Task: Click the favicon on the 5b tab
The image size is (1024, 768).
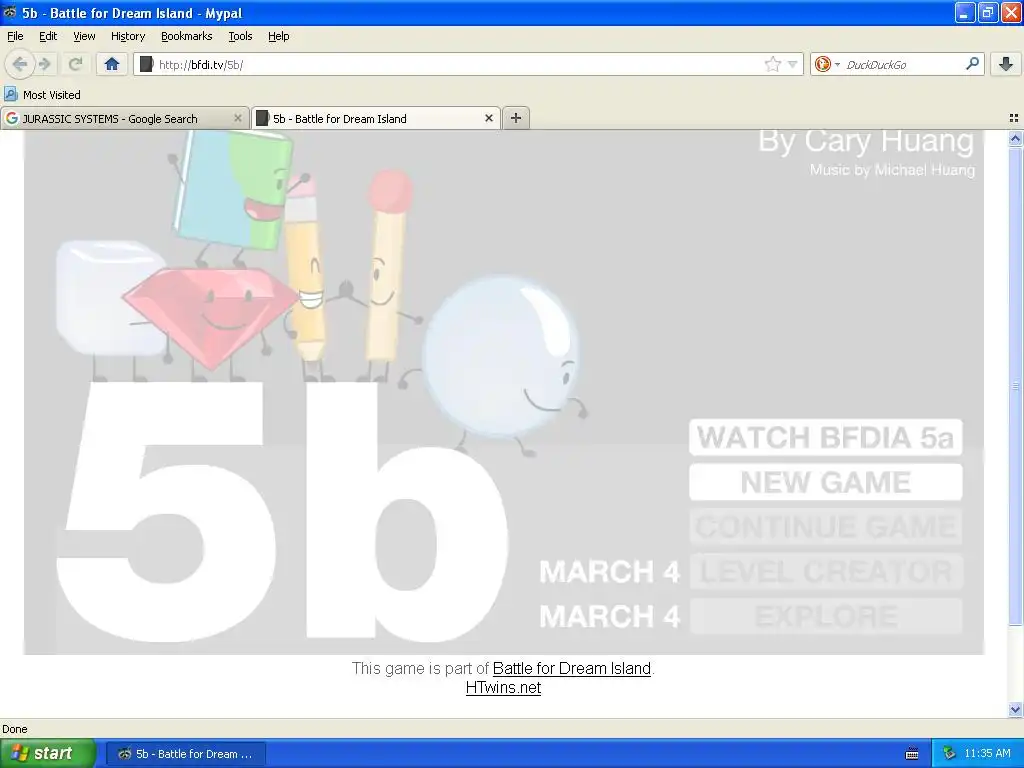Action: [x=262, y=118]
